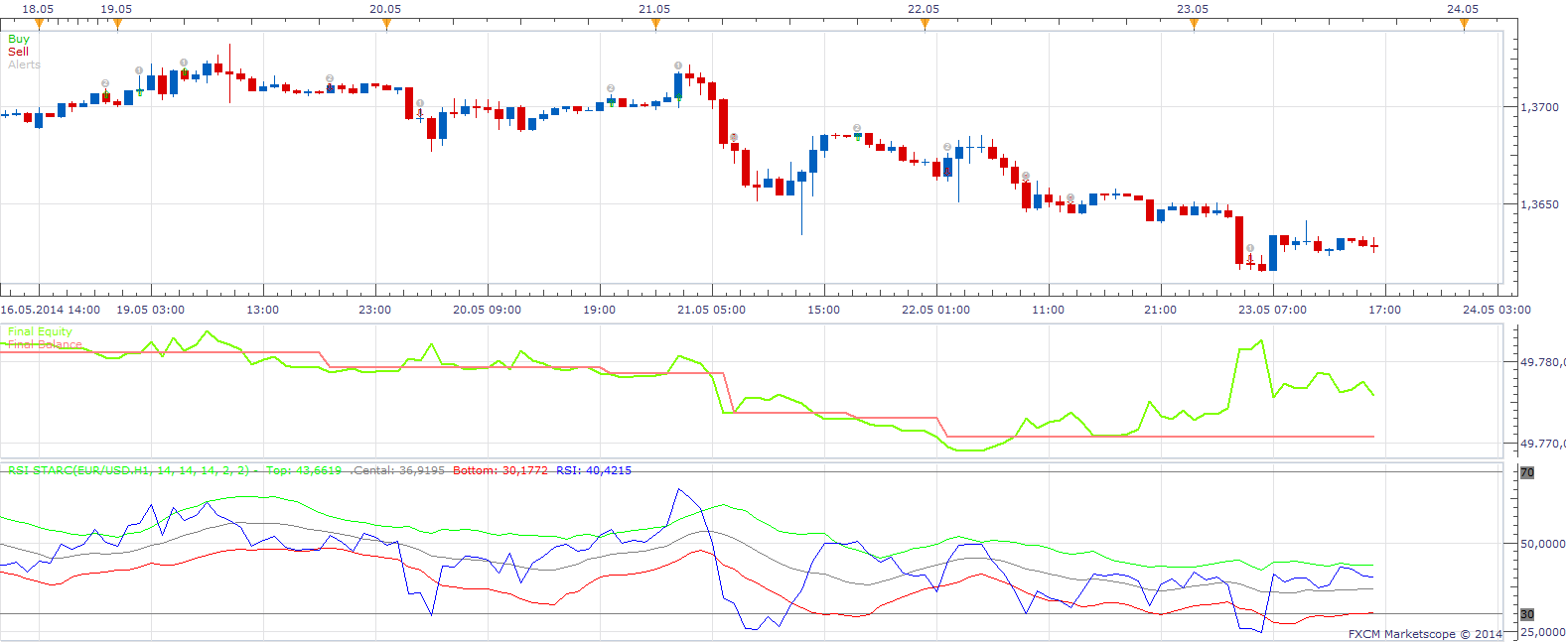Select trade marker 1 at the drop after 20.05

click(420, 103)
